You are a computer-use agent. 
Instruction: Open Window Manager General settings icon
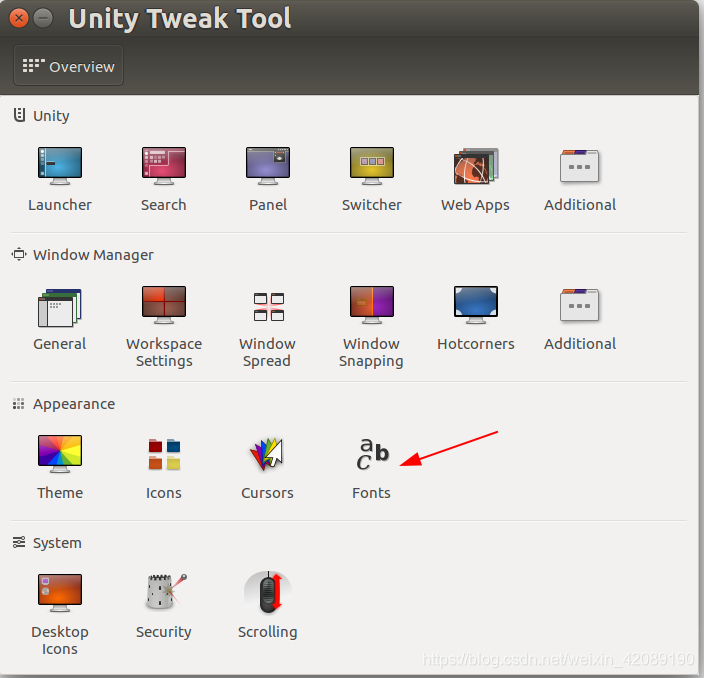click(60, 308)
